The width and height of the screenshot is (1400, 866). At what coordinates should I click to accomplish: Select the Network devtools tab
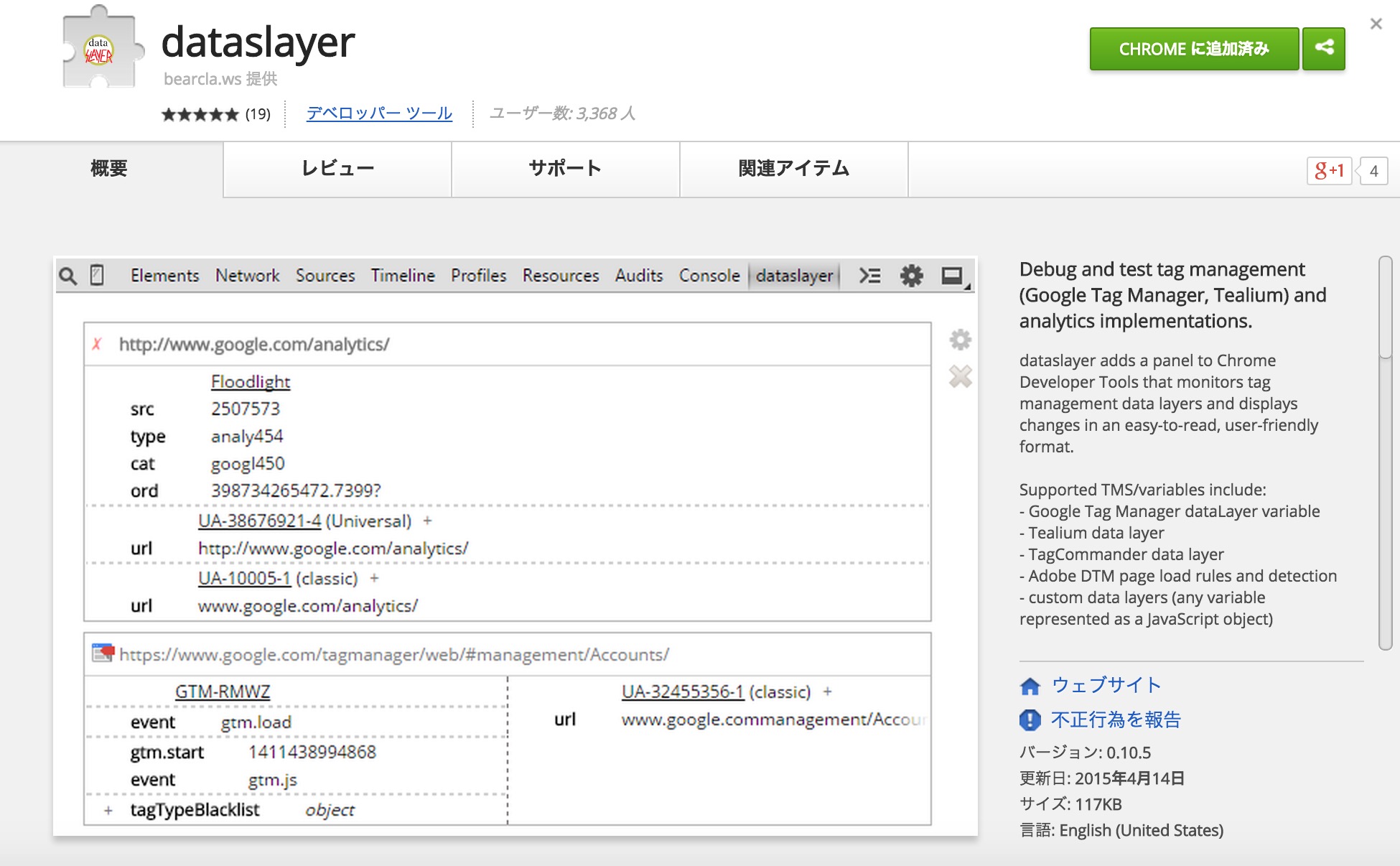click(248, 275)
